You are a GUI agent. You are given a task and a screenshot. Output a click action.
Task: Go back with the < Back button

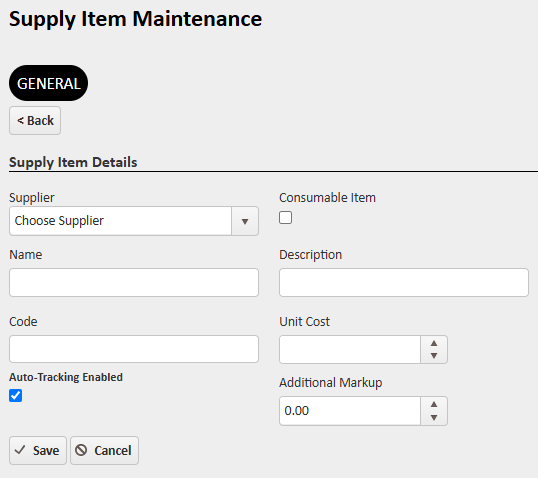[x=35, y=120]
